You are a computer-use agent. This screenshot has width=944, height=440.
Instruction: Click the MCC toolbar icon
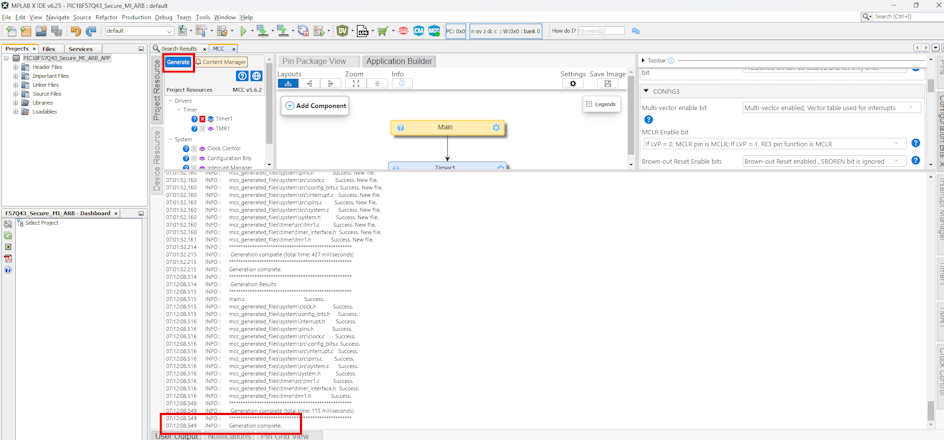[434, 31]
